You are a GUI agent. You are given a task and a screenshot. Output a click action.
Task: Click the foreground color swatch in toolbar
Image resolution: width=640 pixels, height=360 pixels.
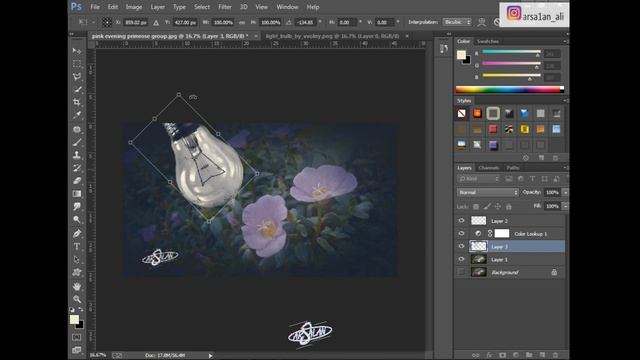[74, 320]
